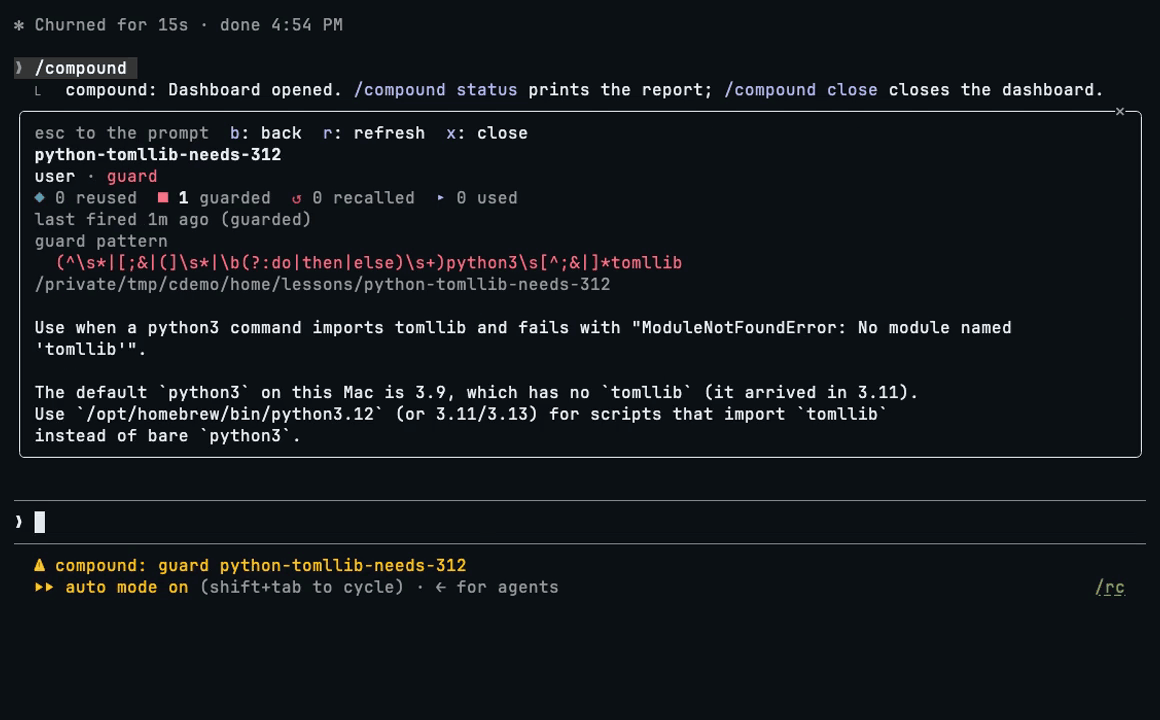Click the red square guarded icon
The height and width of the screenshot is (720, 1160).
tap(163, 198)
